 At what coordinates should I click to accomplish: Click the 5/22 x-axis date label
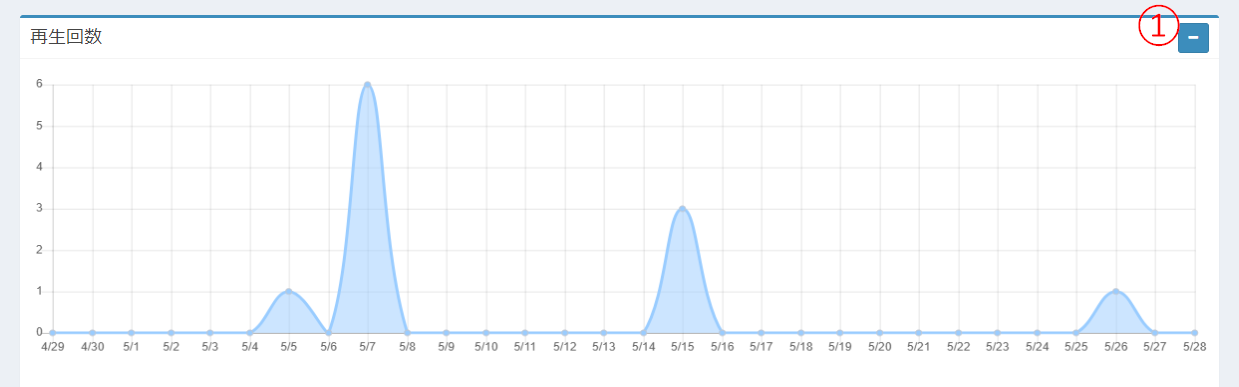tap(958, 347)
